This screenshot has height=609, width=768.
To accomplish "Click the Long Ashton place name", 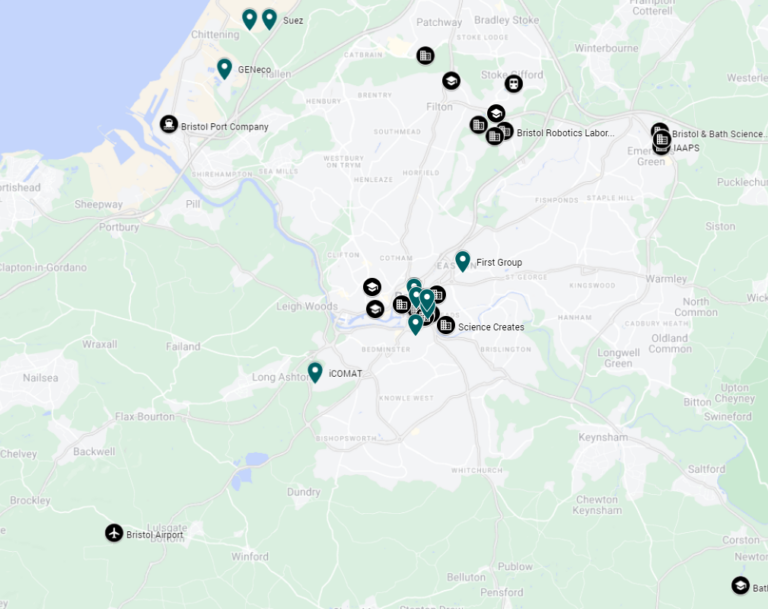I will click(281, 377).
